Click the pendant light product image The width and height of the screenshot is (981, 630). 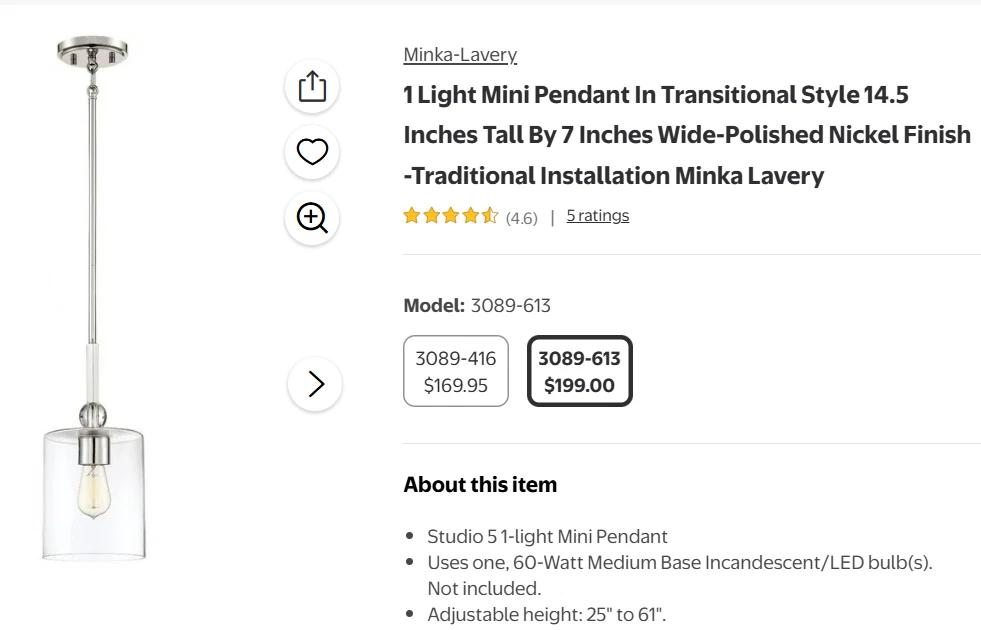[95, 300]
